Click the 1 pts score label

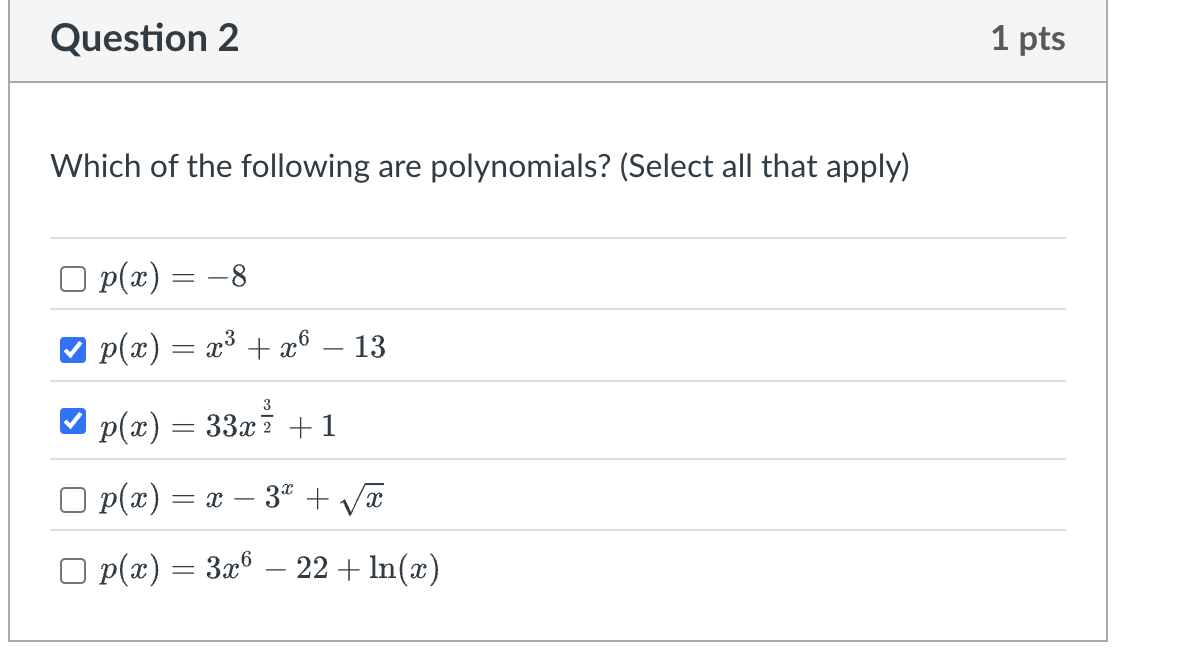[1028, 39]
